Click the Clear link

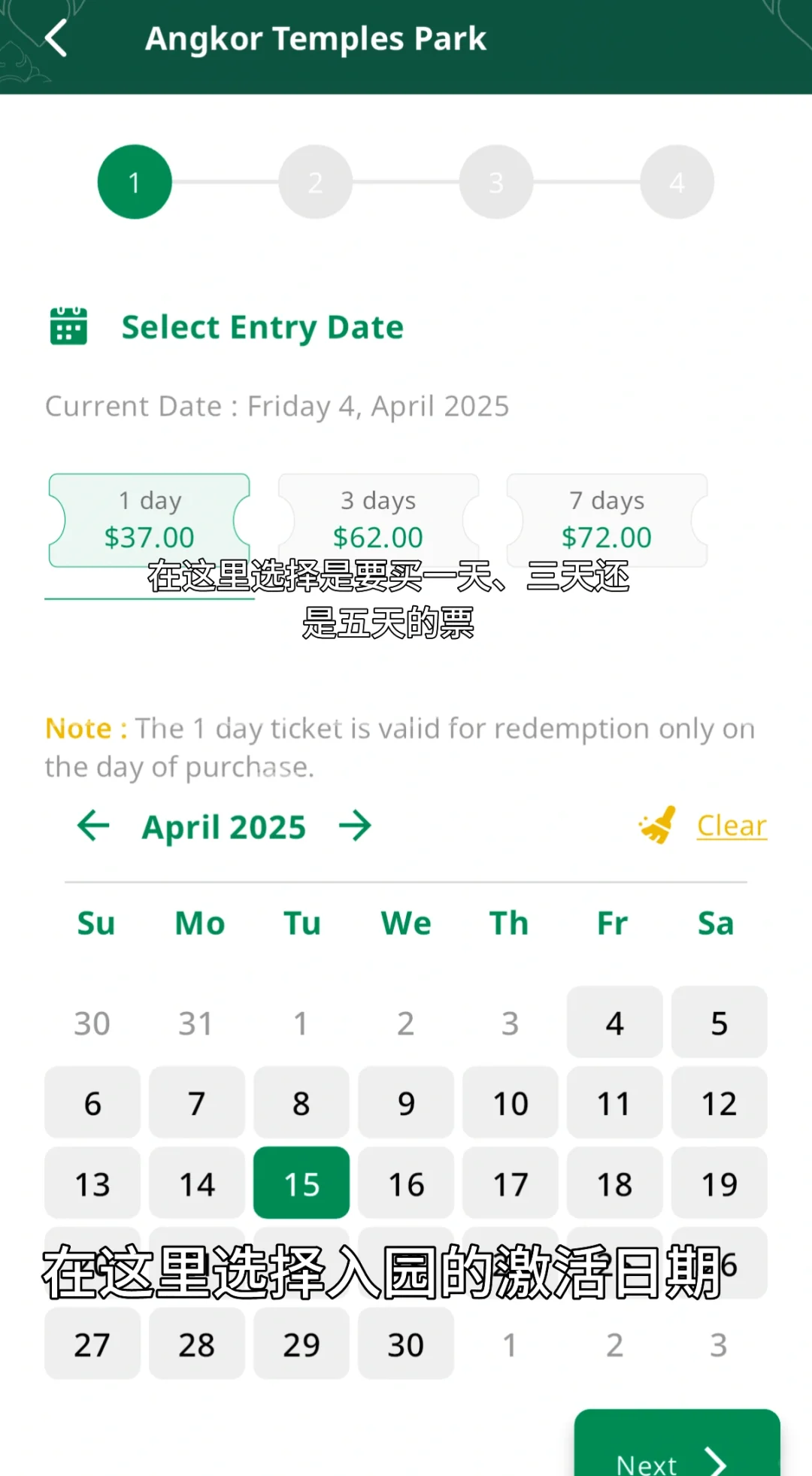[732, 826]
